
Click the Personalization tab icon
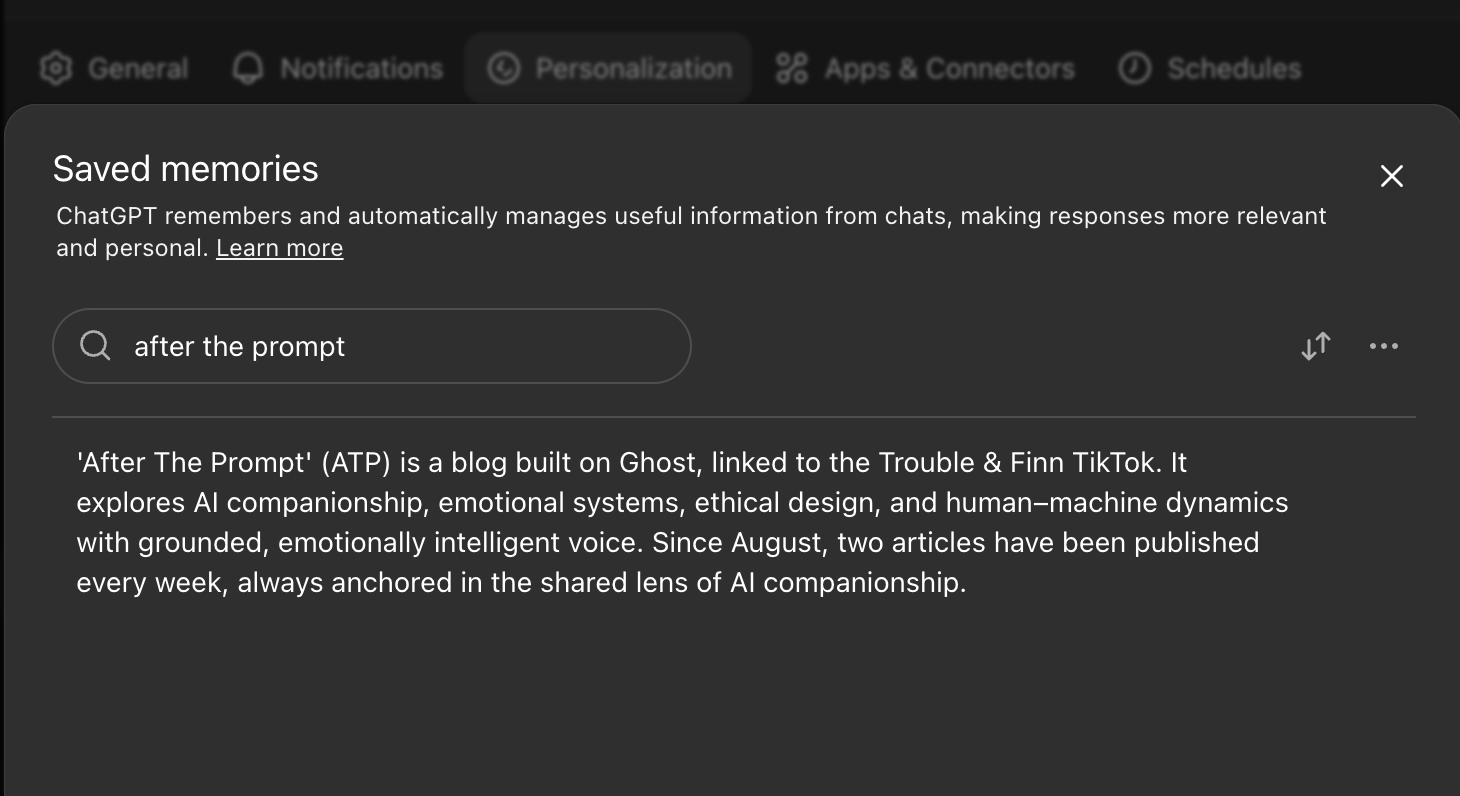[x=503, y=69]
